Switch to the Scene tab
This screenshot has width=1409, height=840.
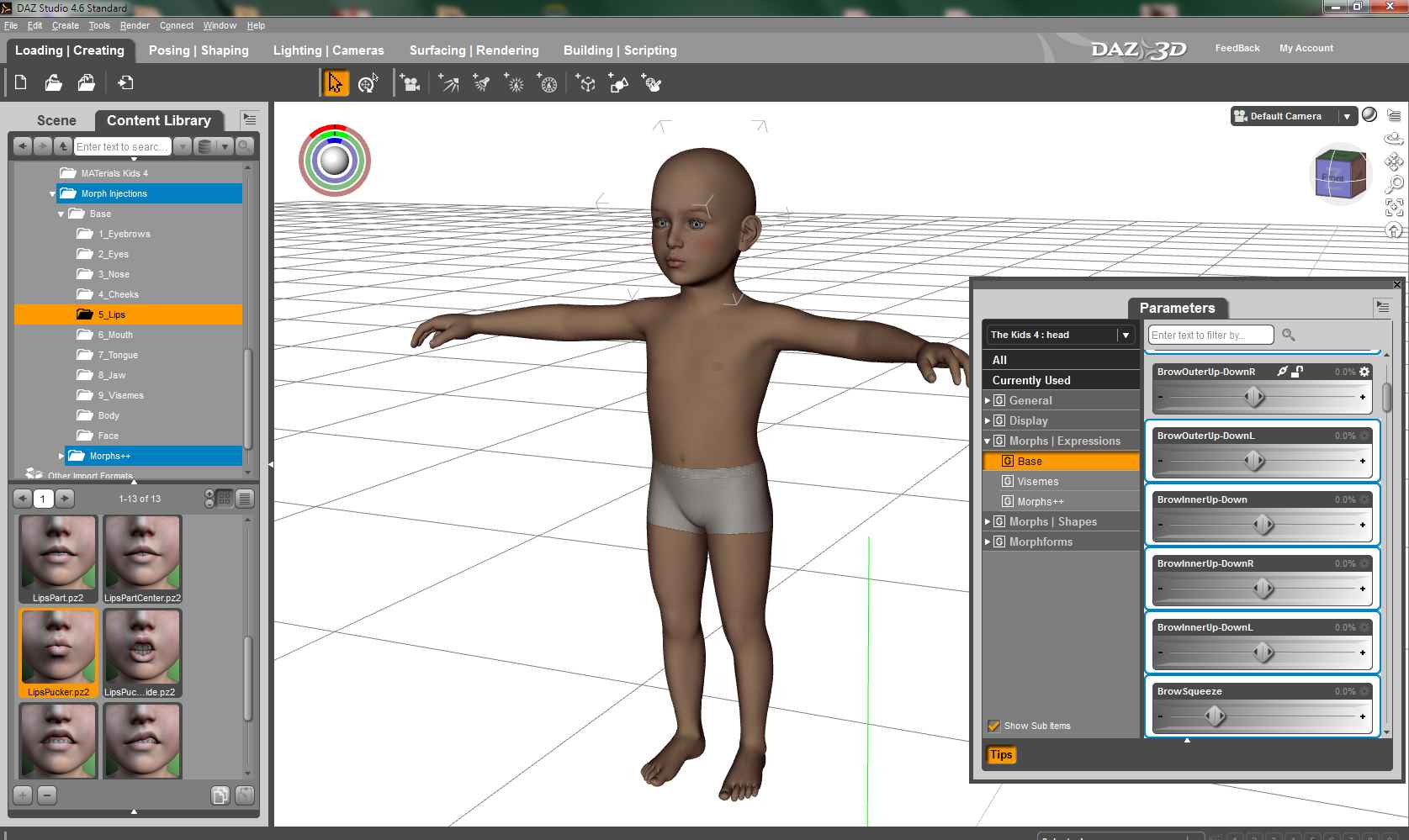[x=56, y=120]
